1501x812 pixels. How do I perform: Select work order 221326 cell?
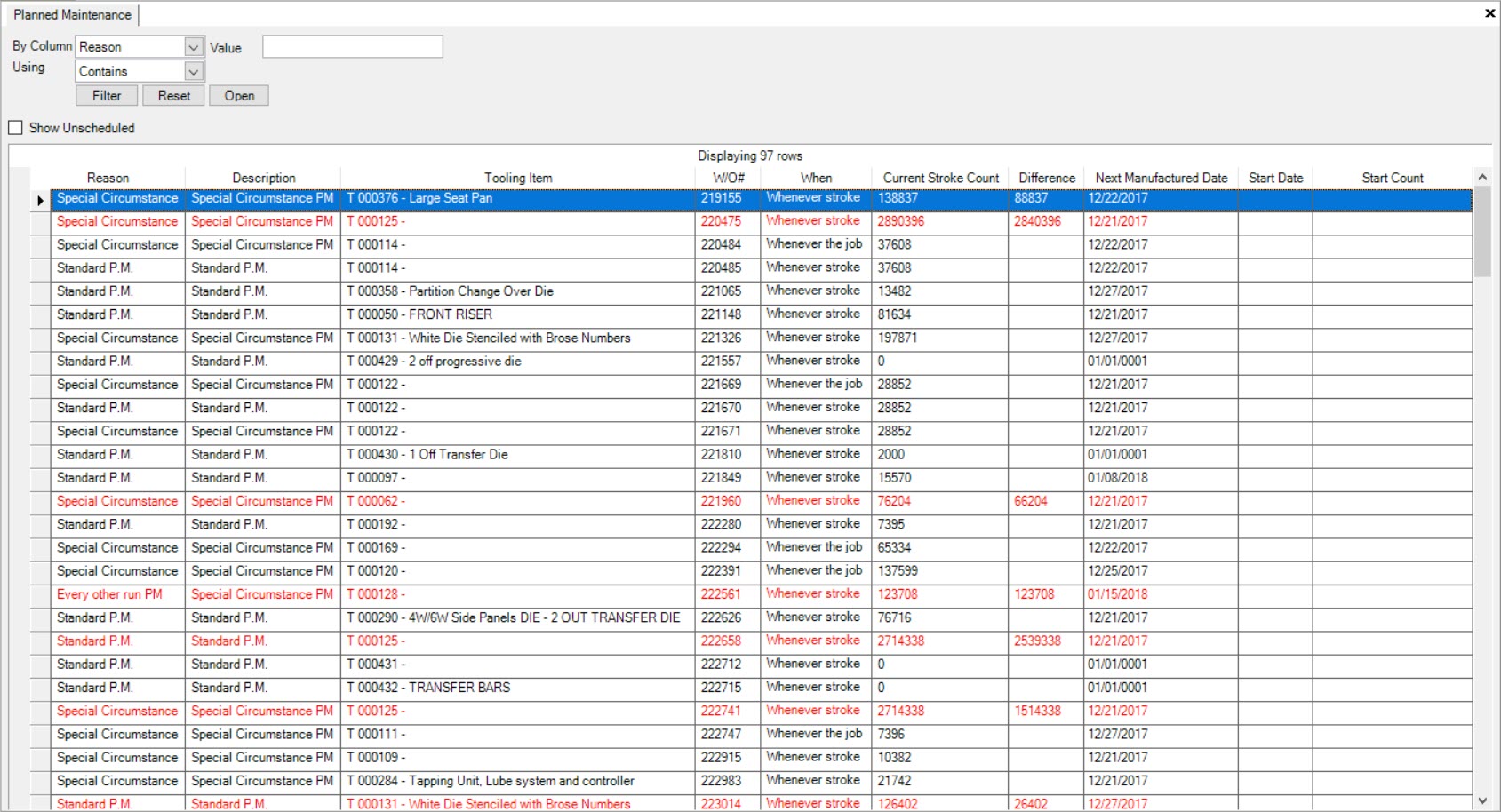[728, 338]
